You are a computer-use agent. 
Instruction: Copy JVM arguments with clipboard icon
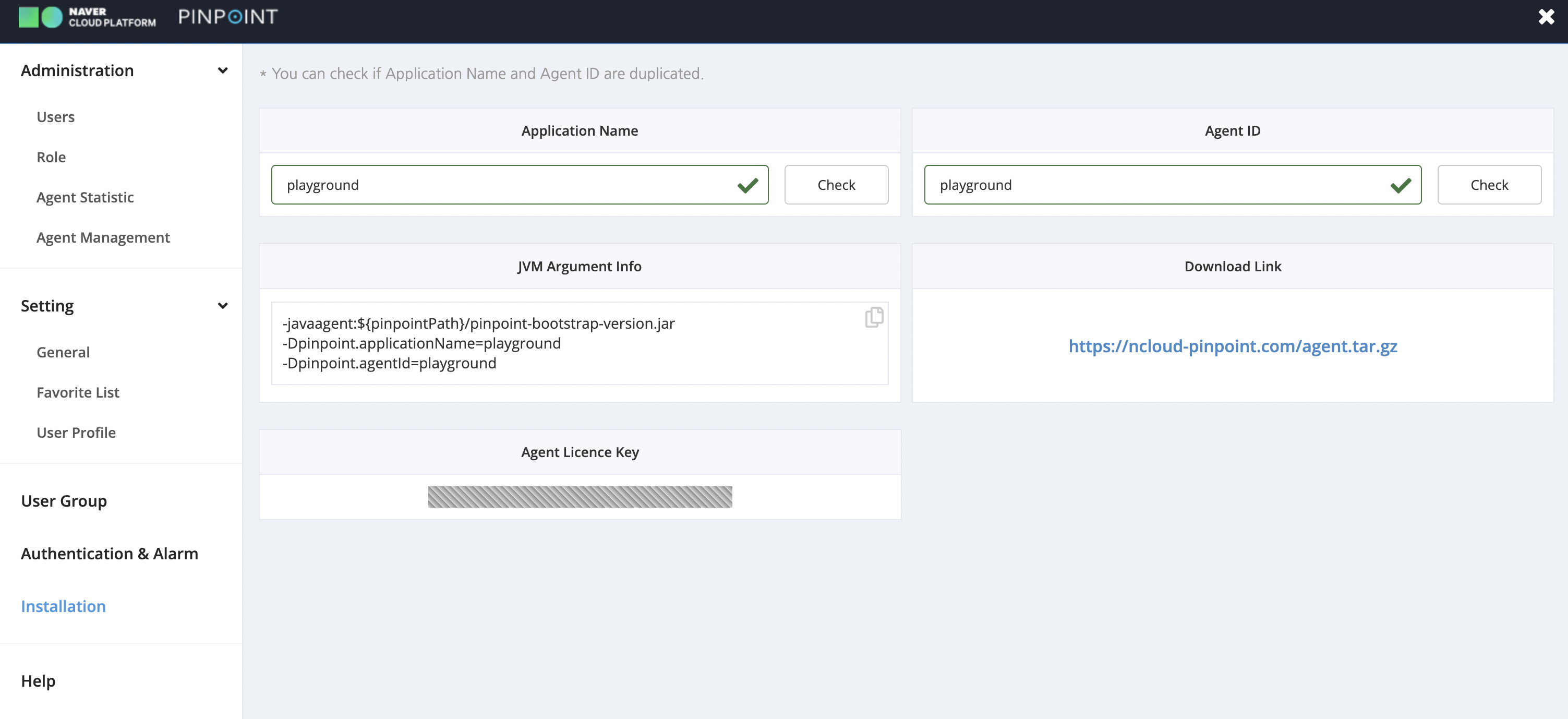pyautogui.click(x=874, y=317)
